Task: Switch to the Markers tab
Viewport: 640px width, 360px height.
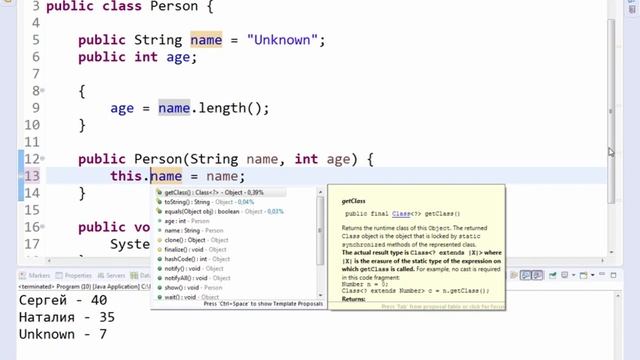Action: [35, 276]
